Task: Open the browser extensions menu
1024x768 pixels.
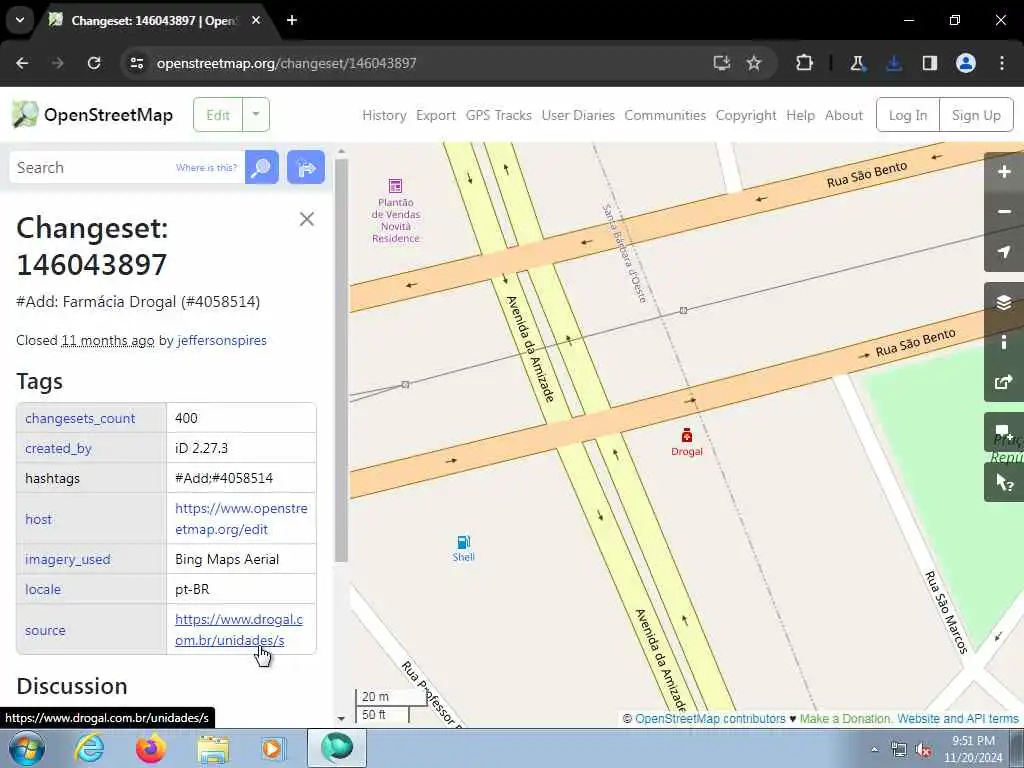Action: point(805,63)
